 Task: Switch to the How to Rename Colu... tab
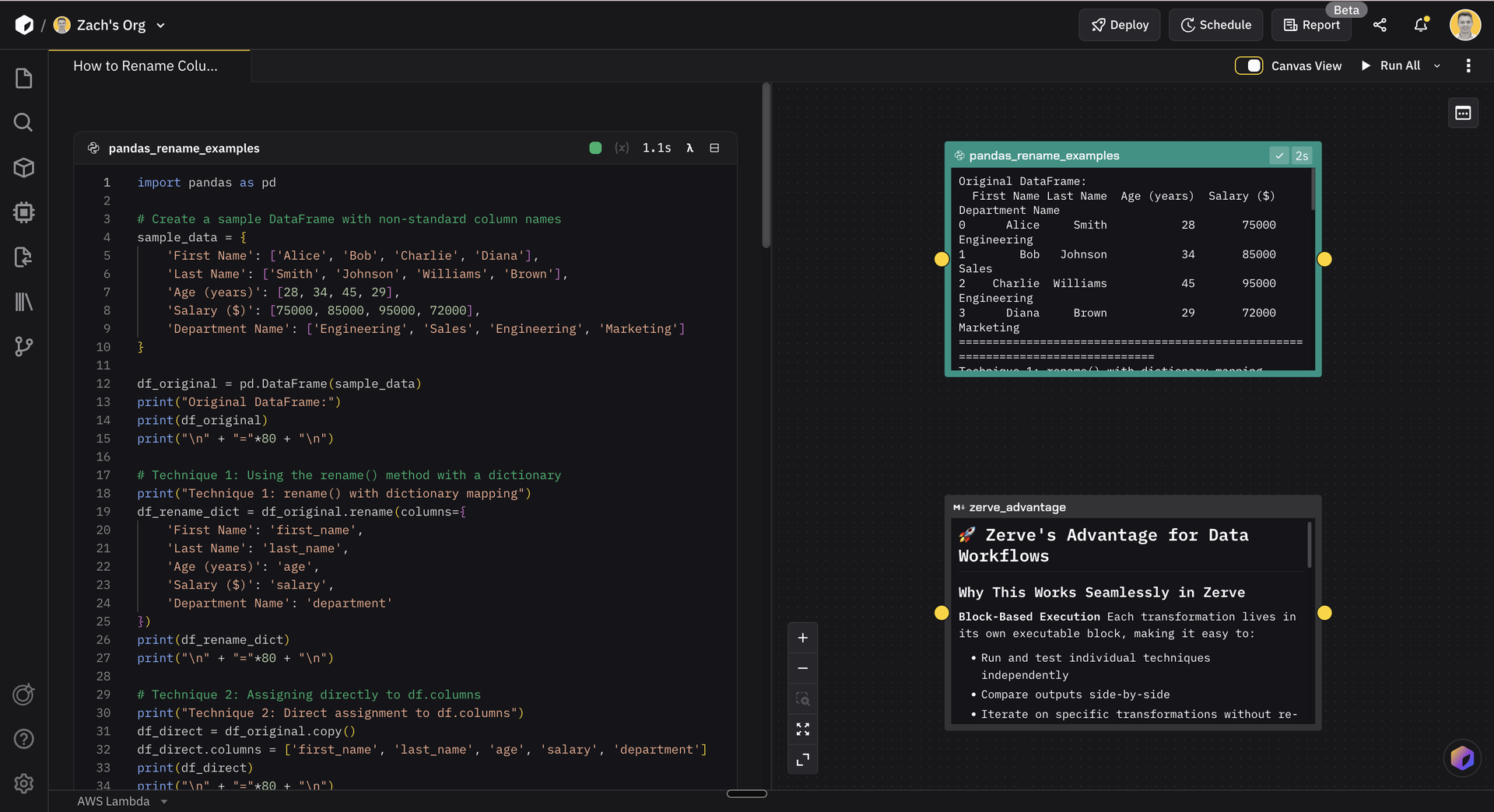pyautogui.click(x=145, y=65)
